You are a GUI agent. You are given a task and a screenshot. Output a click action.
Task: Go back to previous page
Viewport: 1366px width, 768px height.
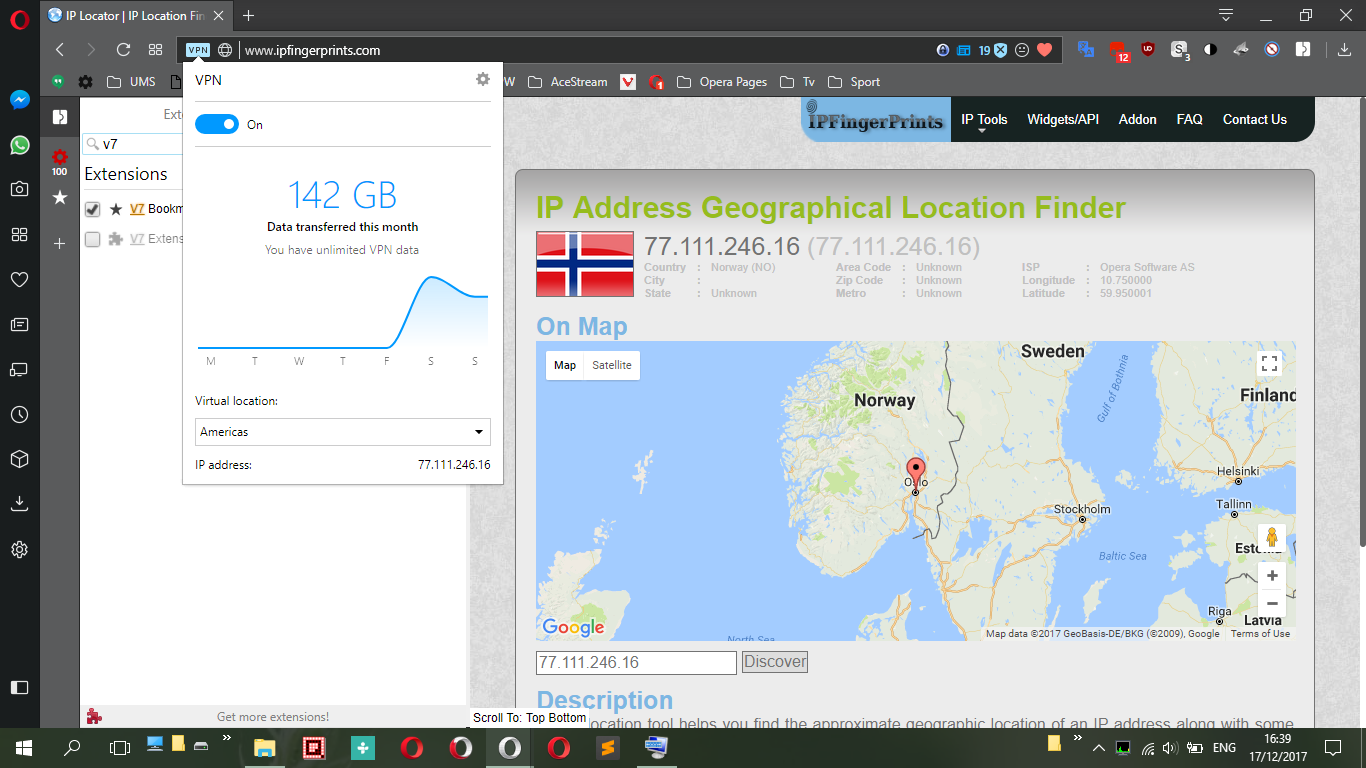pyautogui.click(x=60, y=50)
